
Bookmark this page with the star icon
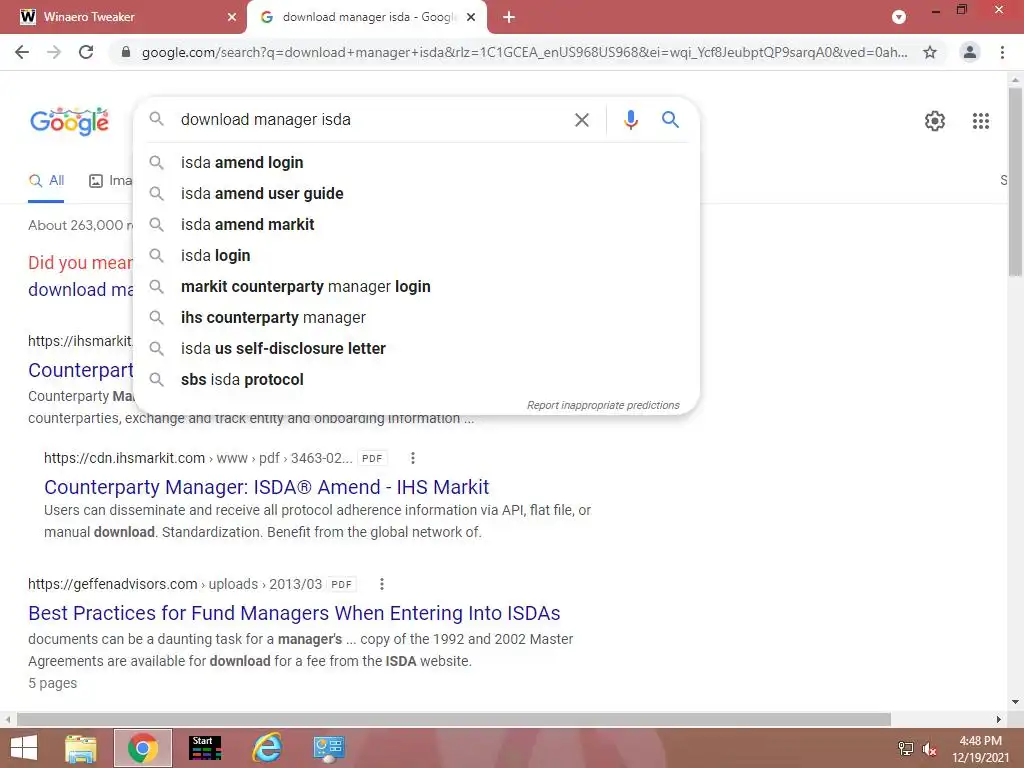click(930, 52)
